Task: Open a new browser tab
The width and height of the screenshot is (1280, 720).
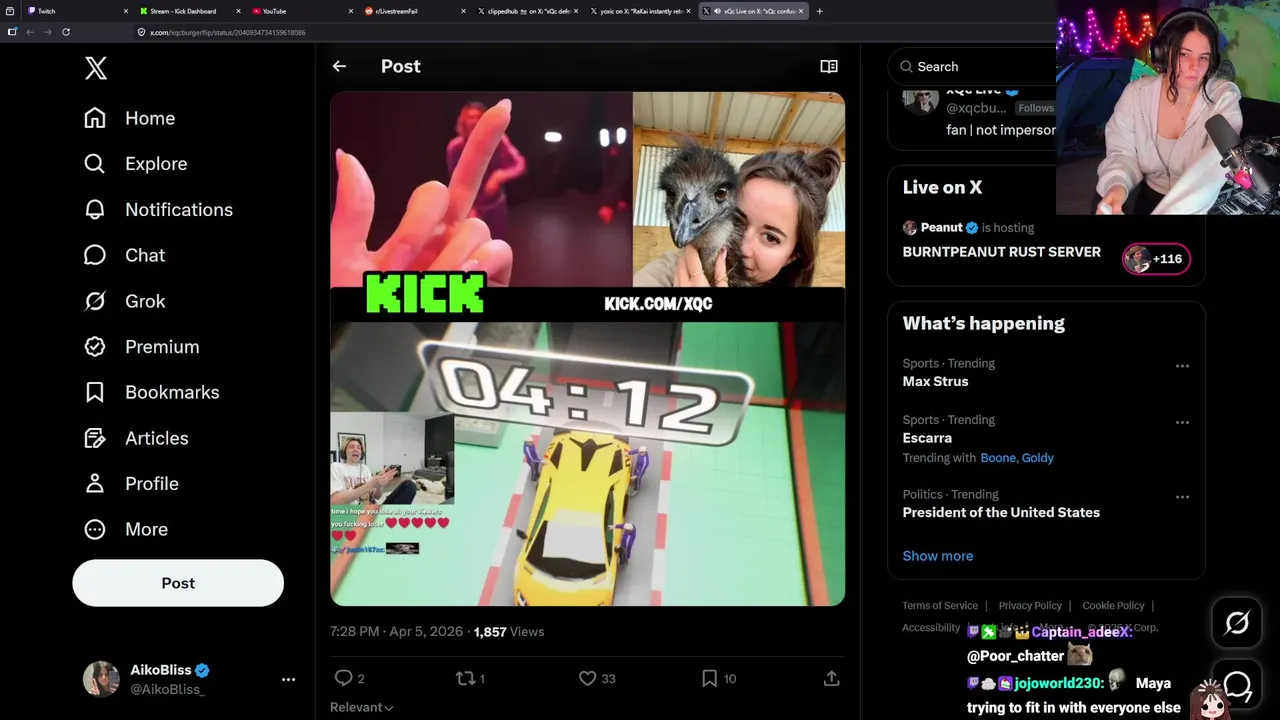Action: pyautogui.click(x=820, y=11)
